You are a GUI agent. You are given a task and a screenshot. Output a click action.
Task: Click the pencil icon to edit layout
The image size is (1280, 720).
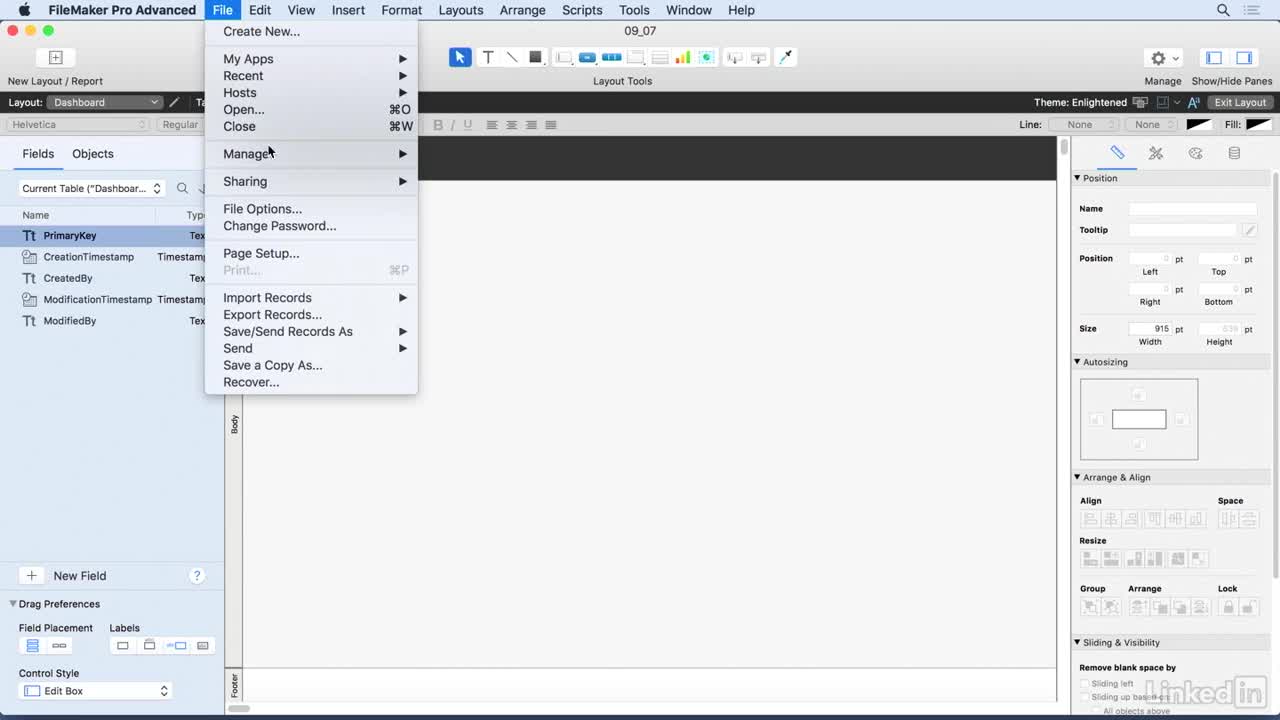click(x=175, y=102)
